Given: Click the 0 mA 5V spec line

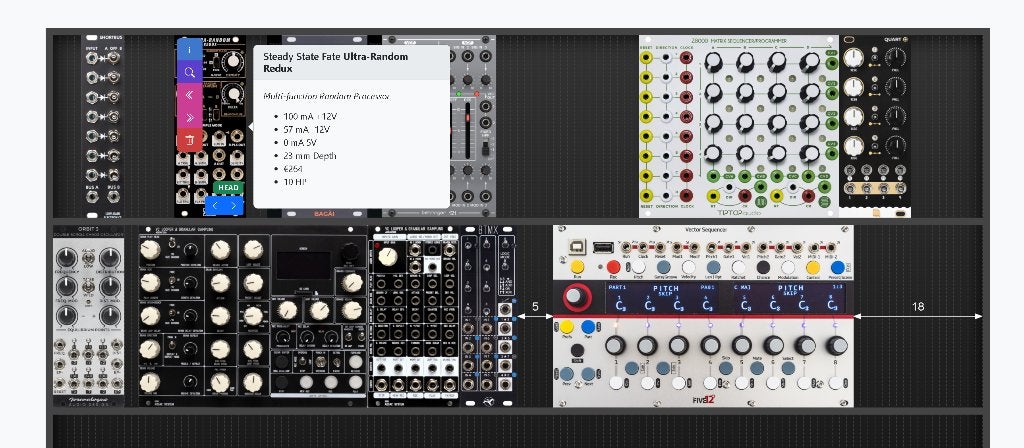Looking at the screenshot, I should [x=300, y=142].
